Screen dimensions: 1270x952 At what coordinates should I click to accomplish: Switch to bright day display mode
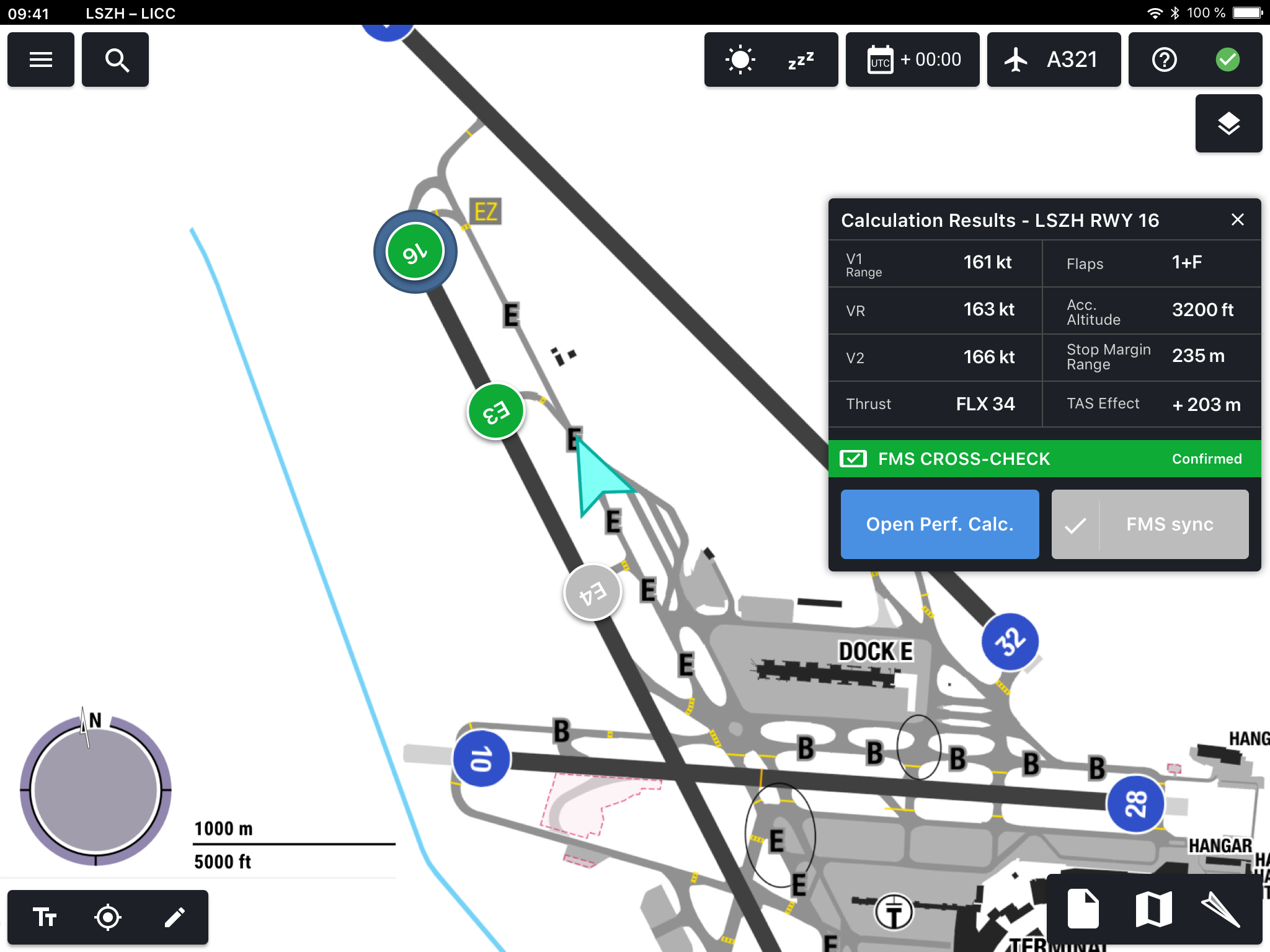740,60
